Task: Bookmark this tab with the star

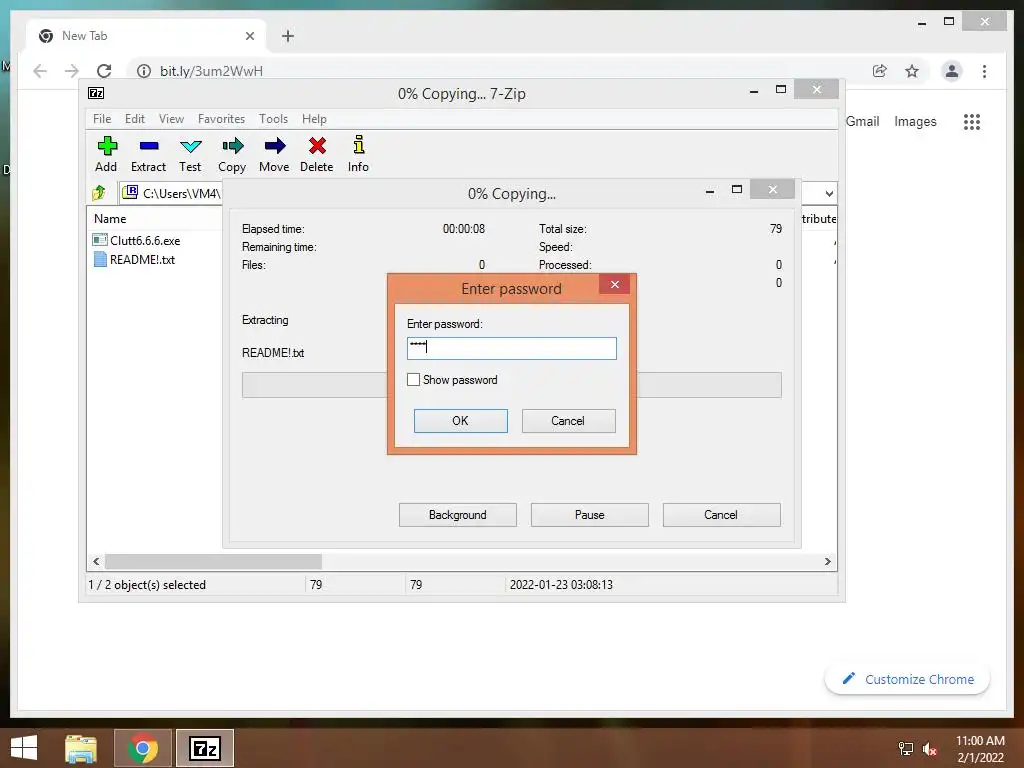Action: pyautogui.click(x=912, y=71)
